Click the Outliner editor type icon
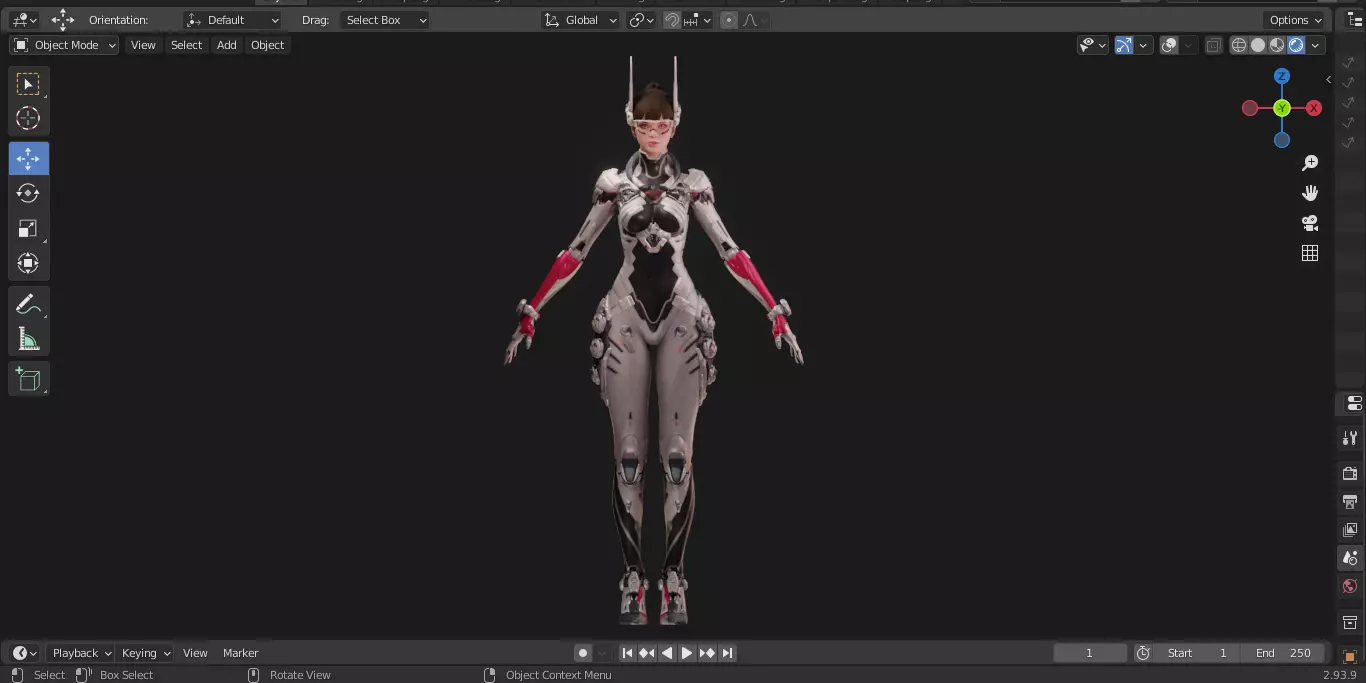 click(1354, 20)
